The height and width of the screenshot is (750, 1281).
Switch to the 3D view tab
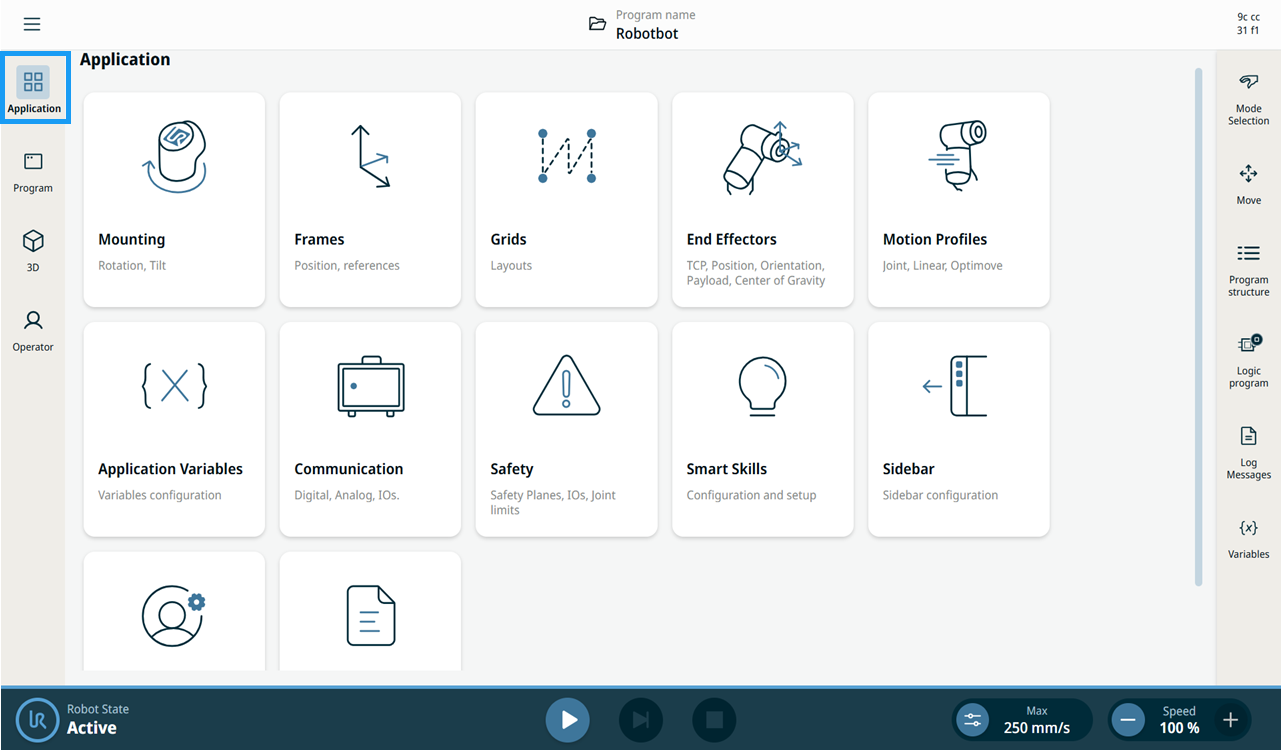33,251
